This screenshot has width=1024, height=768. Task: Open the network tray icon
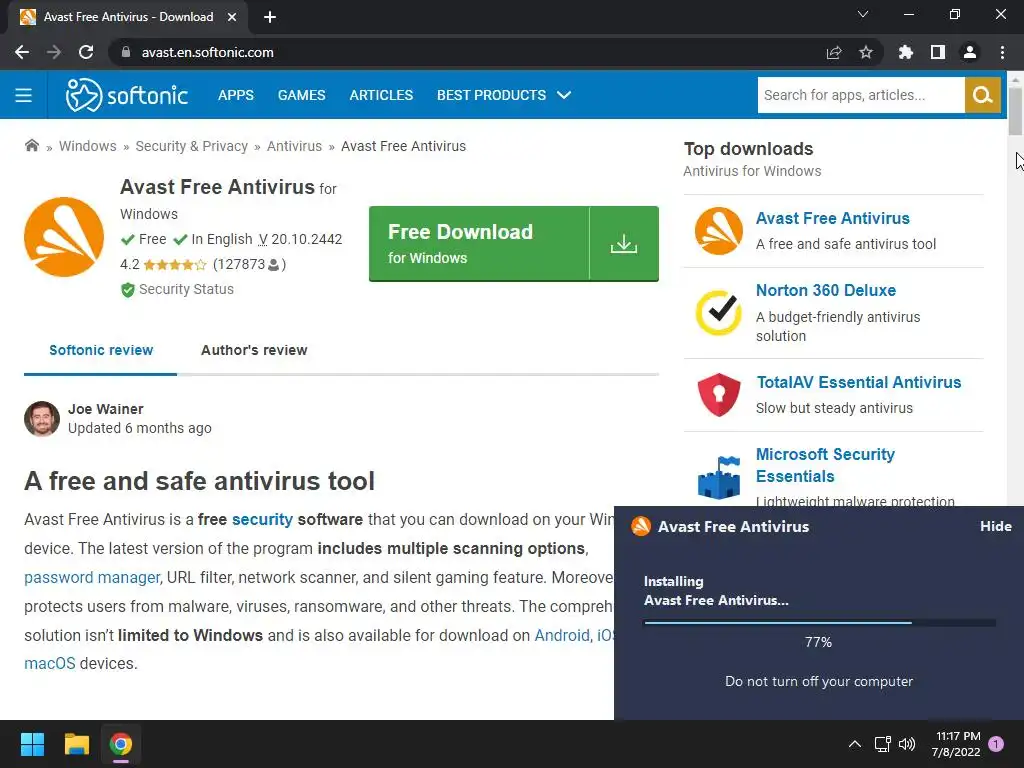click(882, 744)
